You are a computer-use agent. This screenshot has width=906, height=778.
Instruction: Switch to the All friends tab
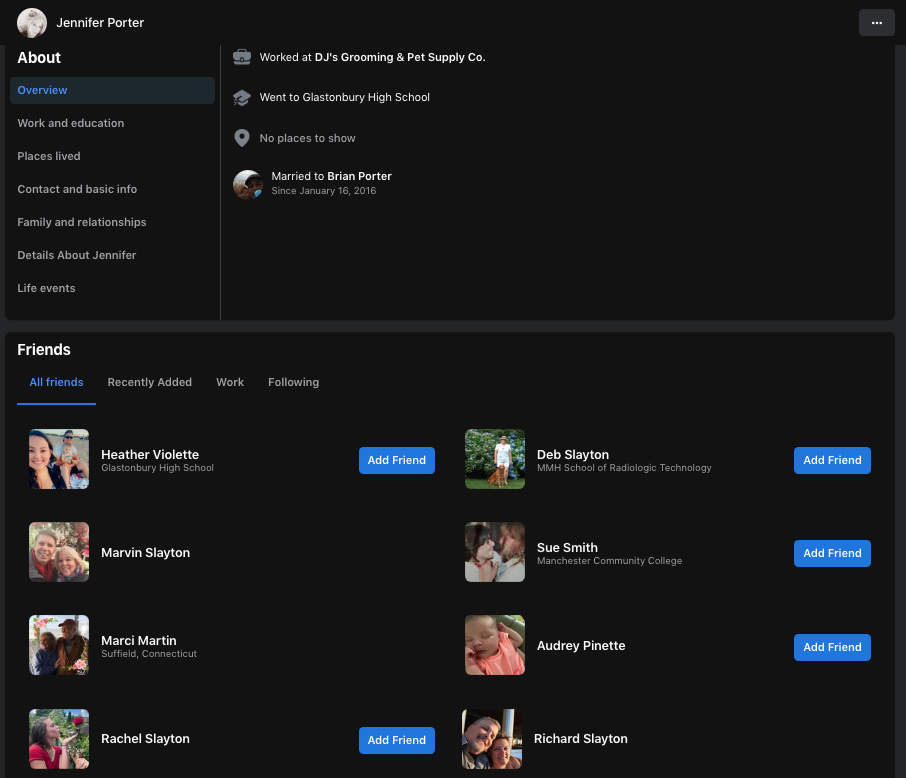click(56, 382)
